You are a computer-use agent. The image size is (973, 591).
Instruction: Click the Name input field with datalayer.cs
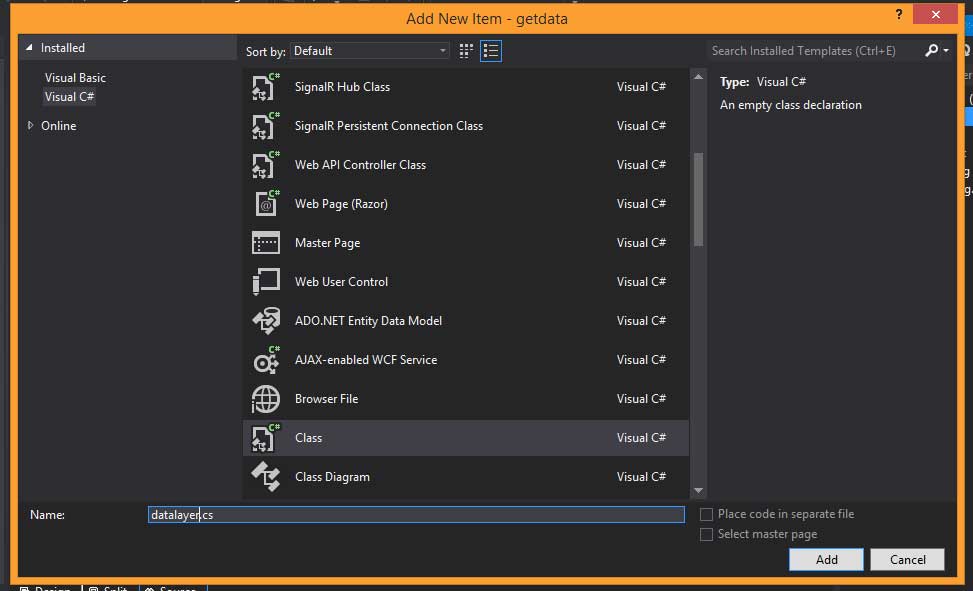pyautogui.click(x=416, y=515)
